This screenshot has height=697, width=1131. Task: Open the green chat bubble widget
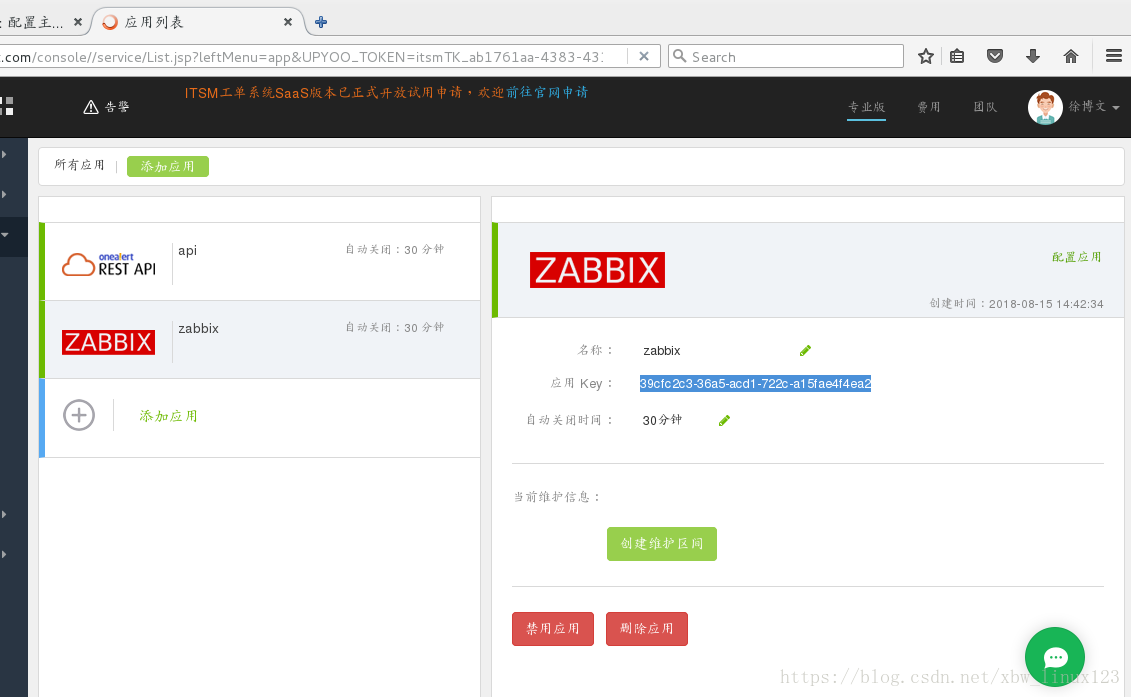click(1055, 657)
